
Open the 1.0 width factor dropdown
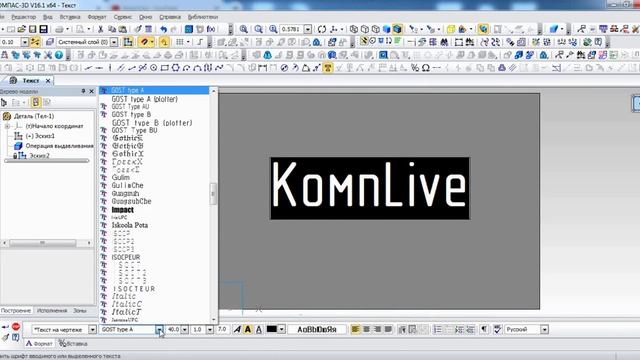tap(210, 329)
